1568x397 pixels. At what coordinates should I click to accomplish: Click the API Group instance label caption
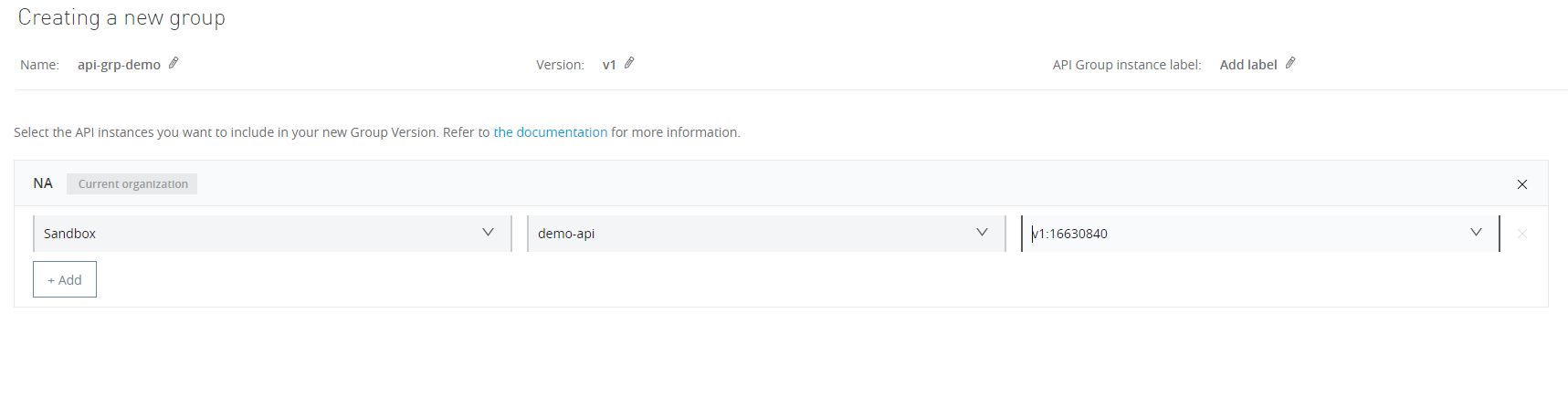click(1127, 65)
